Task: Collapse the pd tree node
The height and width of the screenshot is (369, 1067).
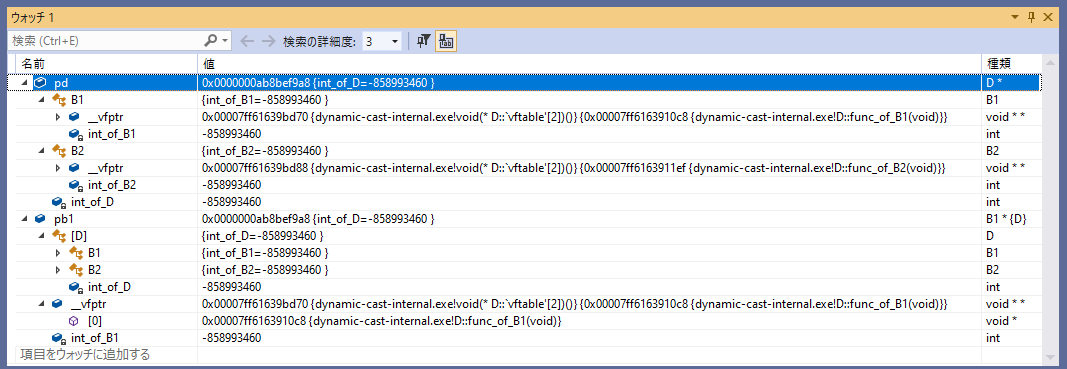Action: point(25,82)
